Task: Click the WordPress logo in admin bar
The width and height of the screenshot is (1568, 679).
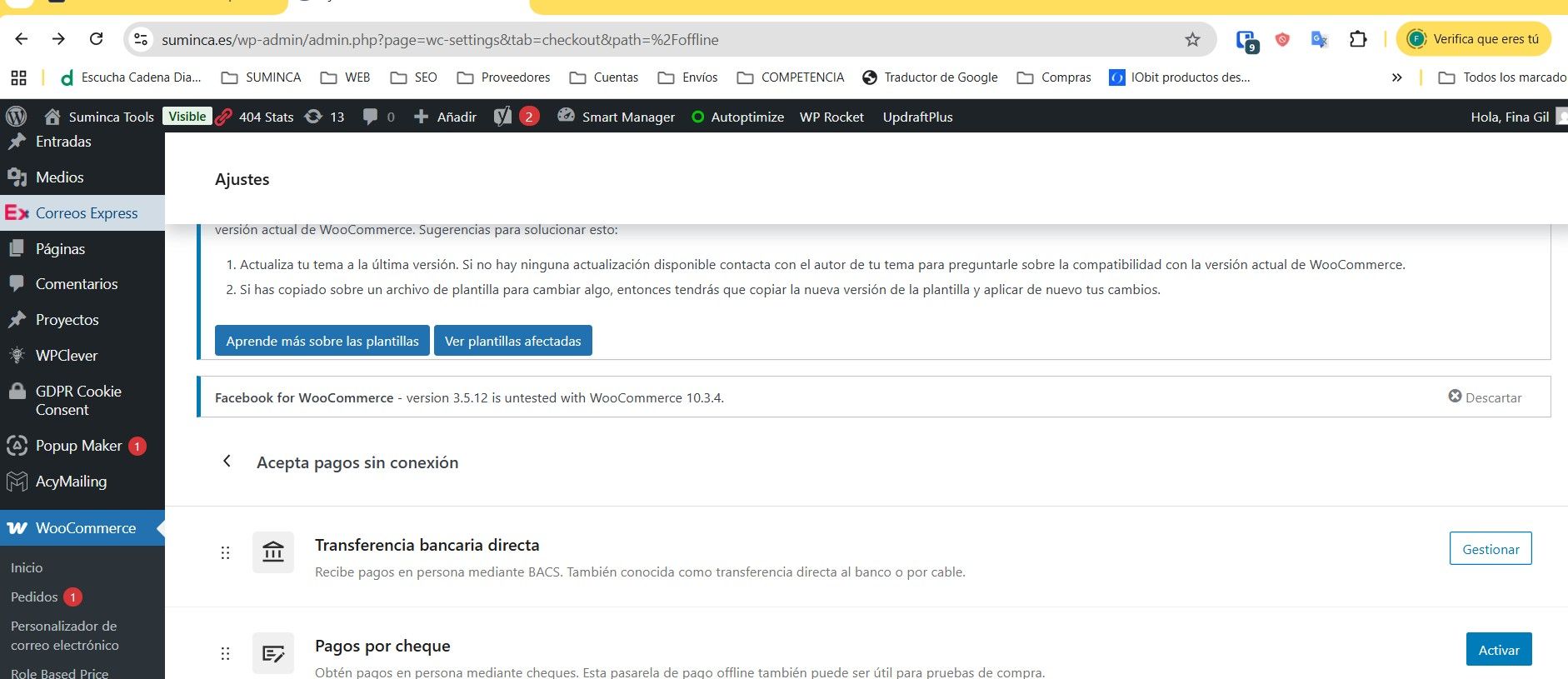Action: 16,117
